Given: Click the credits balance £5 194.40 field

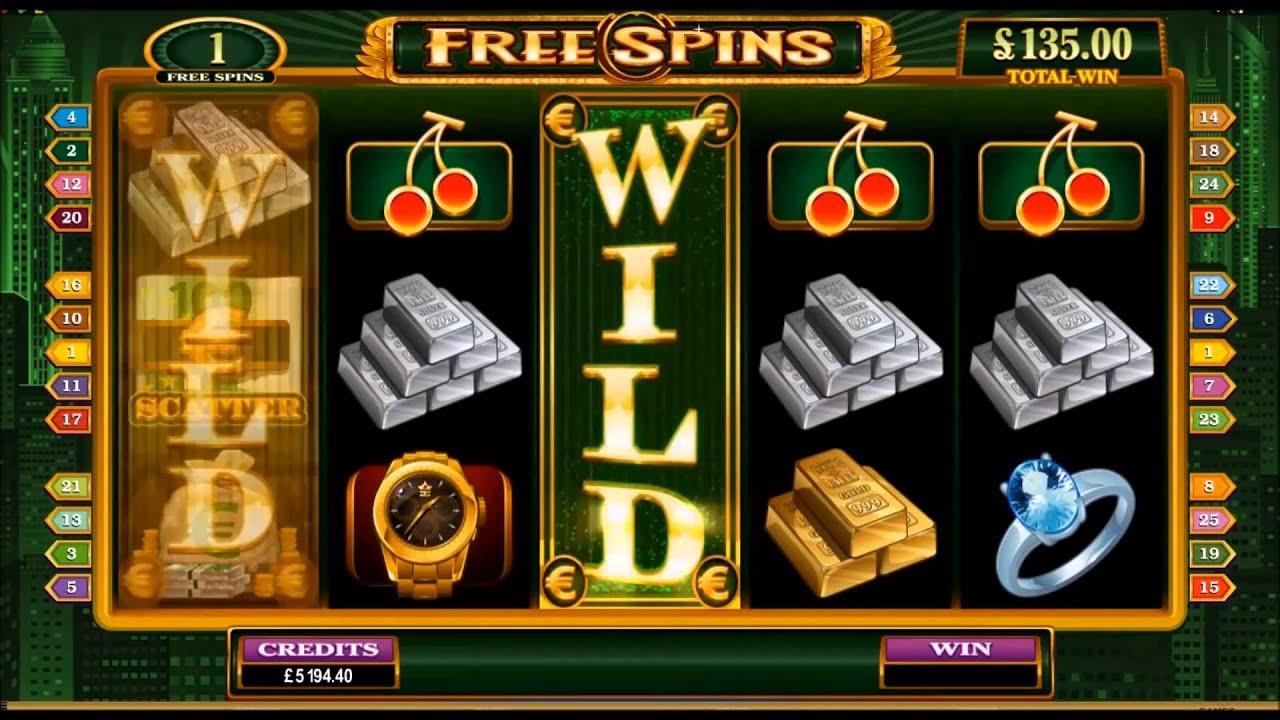Looking at the screenshot, I should pyautogui.click(x=318, y=676).
